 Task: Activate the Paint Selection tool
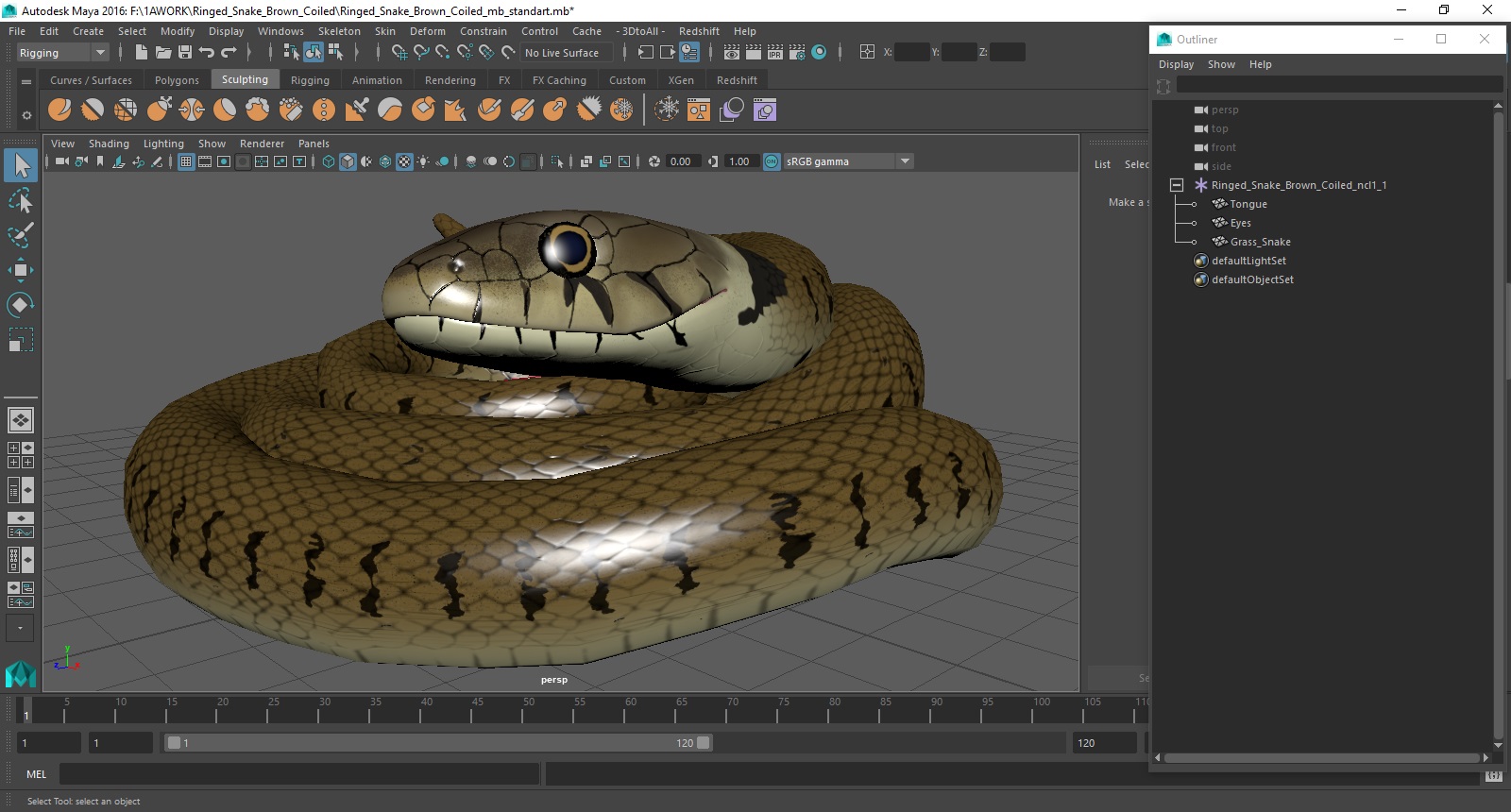(x=21, y=235)
